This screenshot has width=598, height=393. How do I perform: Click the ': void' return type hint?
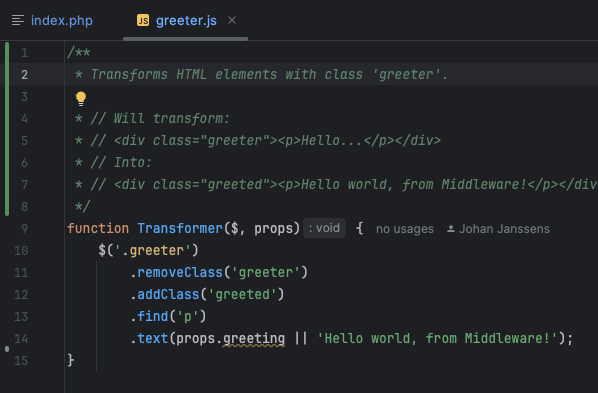(x=325, y=228)
